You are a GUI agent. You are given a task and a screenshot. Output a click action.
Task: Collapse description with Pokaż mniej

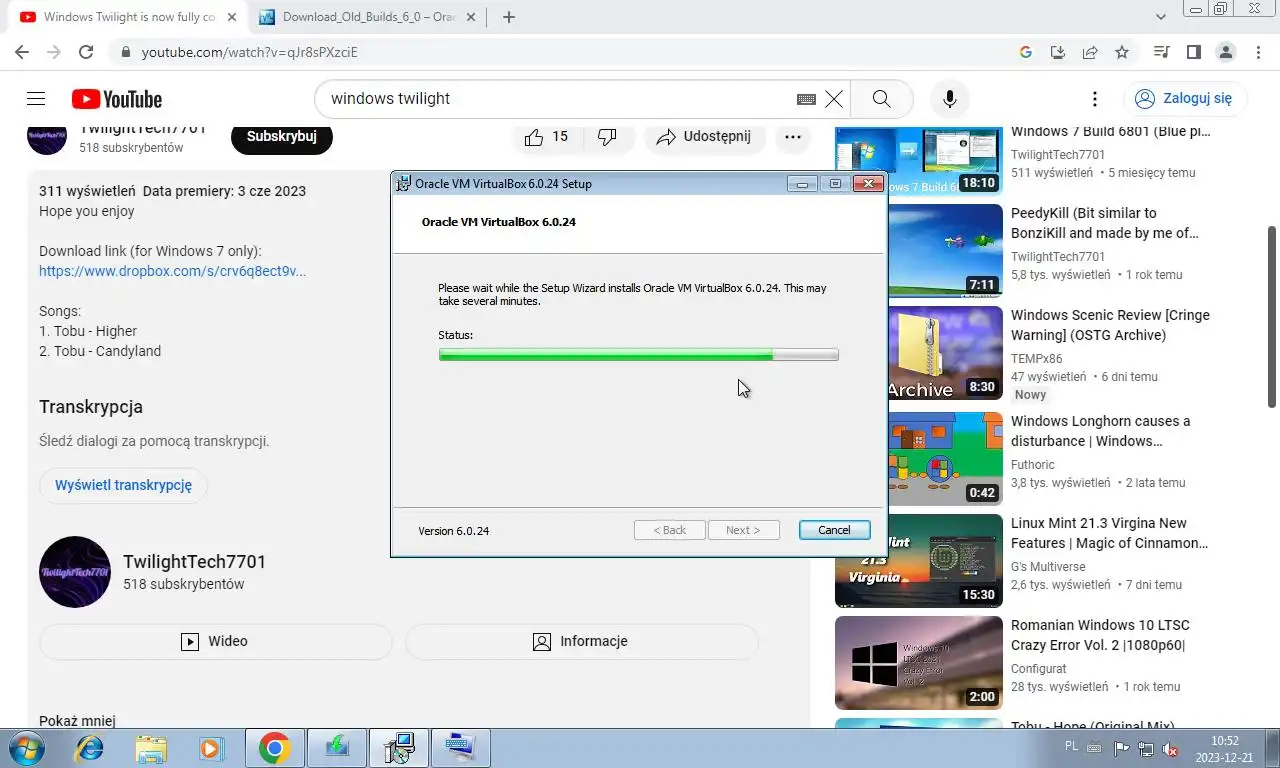(77, 720)
